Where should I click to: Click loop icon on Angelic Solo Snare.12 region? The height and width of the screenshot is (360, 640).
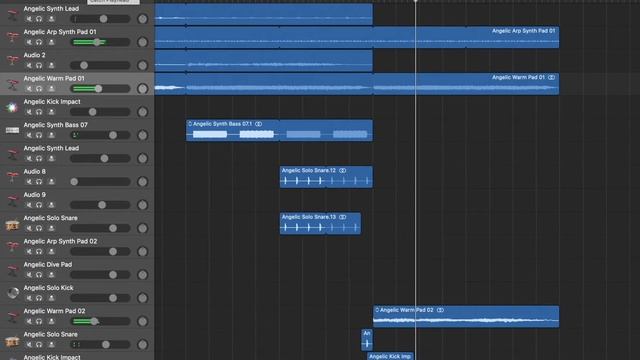point(342,170)
